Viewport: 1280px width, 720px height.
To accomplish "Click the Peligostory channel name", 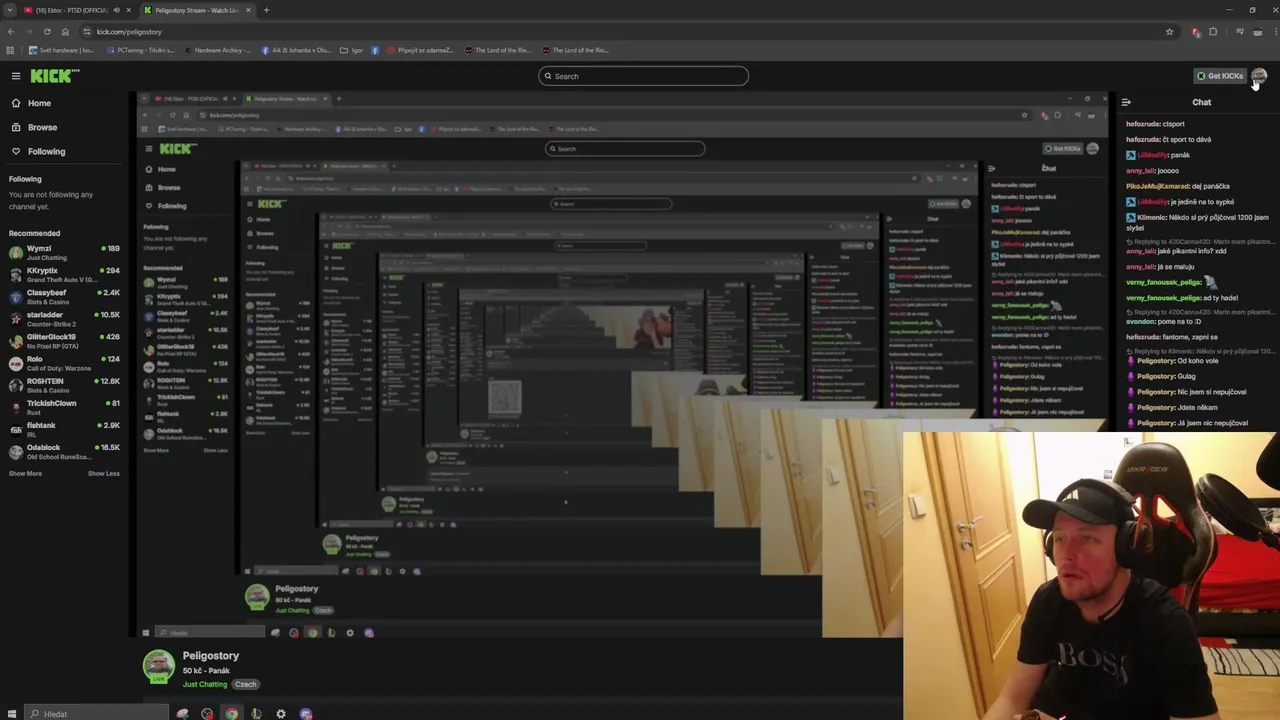I will point(211,656).
